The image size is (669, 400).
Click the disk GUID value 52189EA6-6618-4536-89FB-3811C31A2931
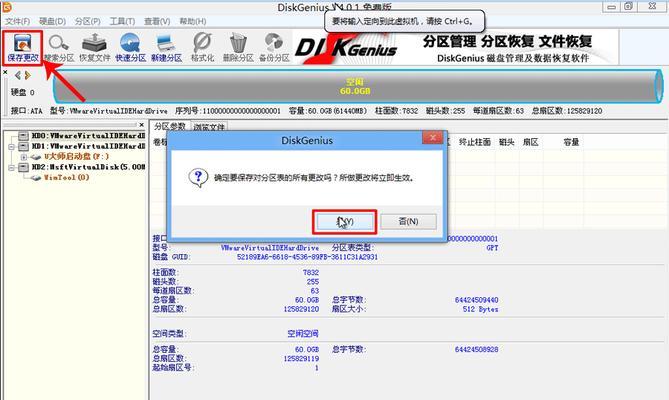[x=307, y=257]
